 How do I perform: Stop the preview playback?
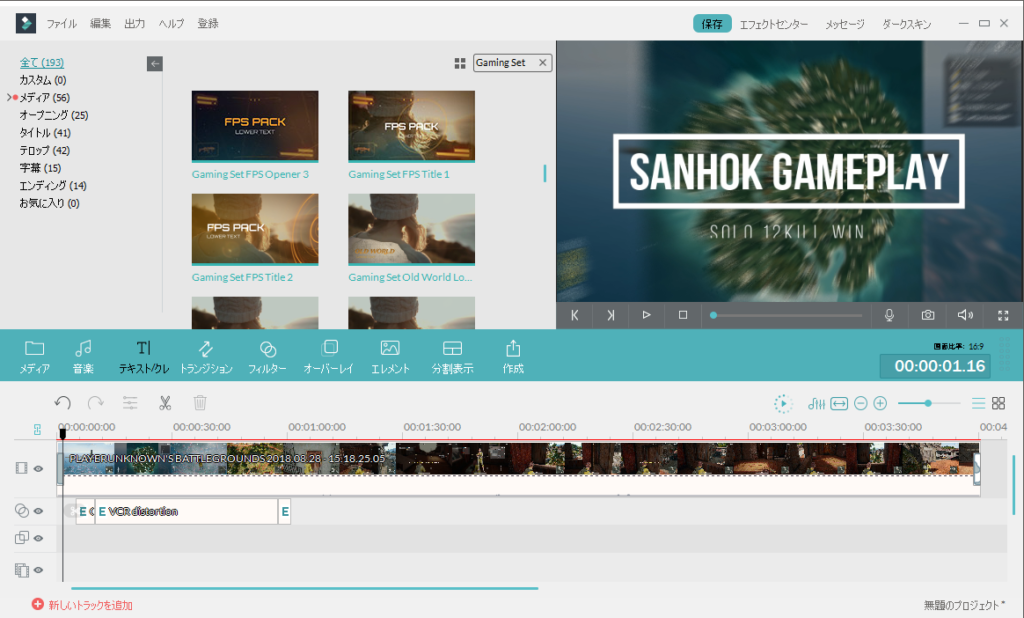click(x=683, y=315)
